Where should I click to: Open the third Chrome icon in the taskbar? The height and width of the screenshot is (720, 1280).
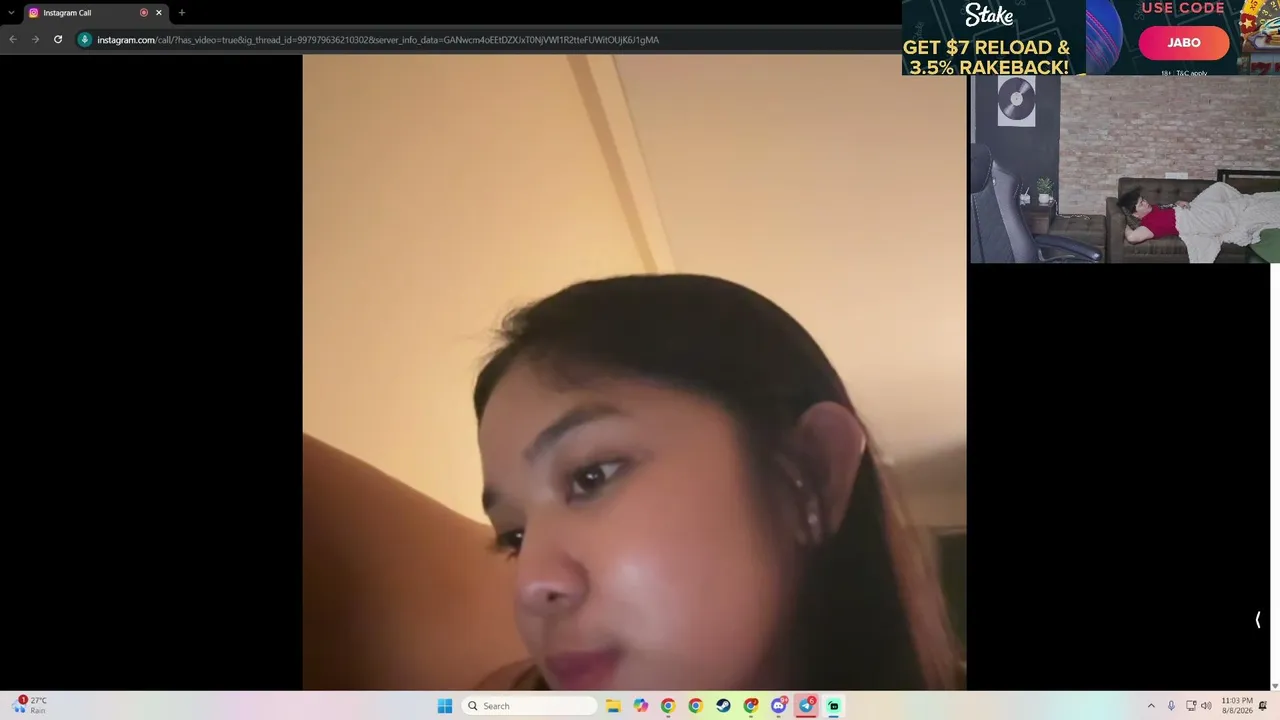click(x=751, y=706)
